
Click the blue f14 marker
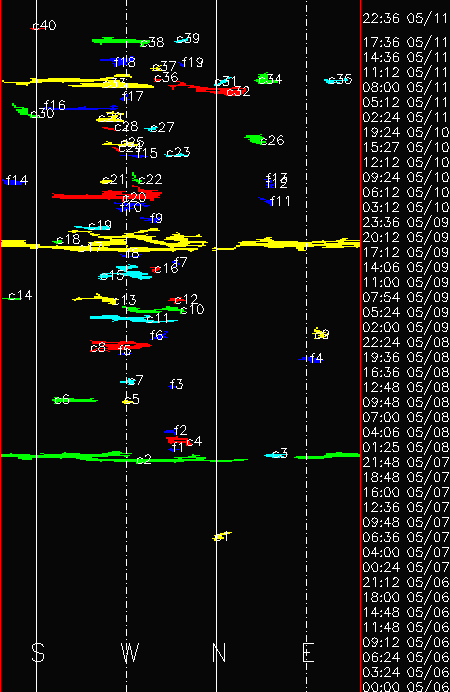click(x=12, y=181)
